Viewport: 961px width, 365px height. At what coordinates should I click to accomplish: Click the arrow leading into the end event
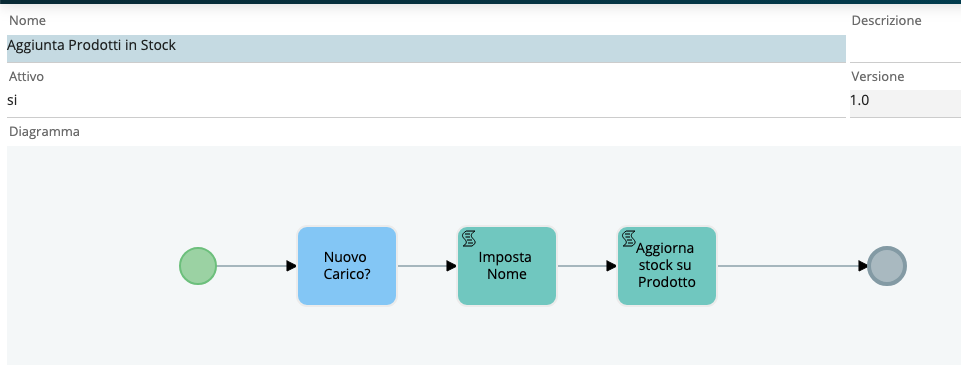pyautogui.click(x=792, y=266)
